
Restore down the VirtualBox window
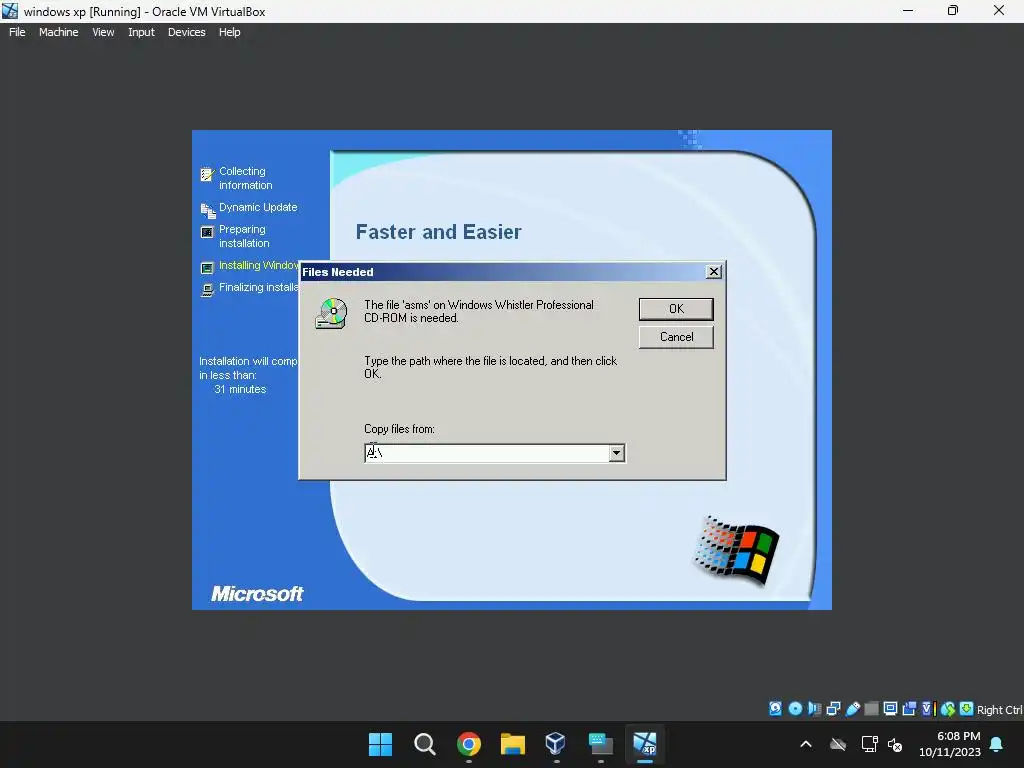(953, 10)
